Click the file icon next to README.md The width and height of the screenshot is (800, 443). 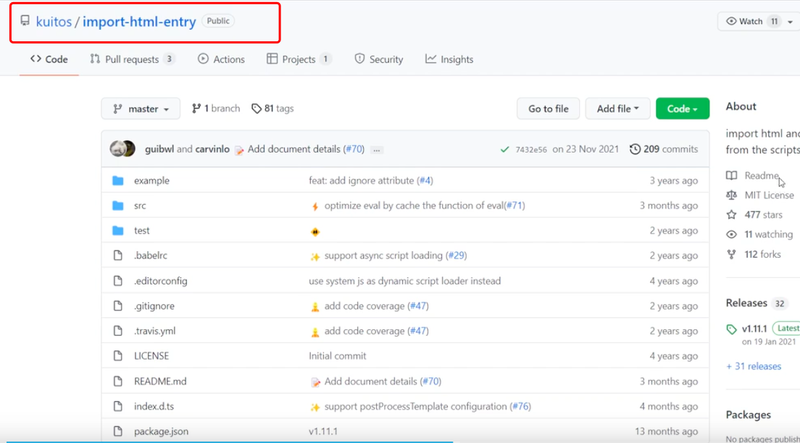[x=118, y=382]
